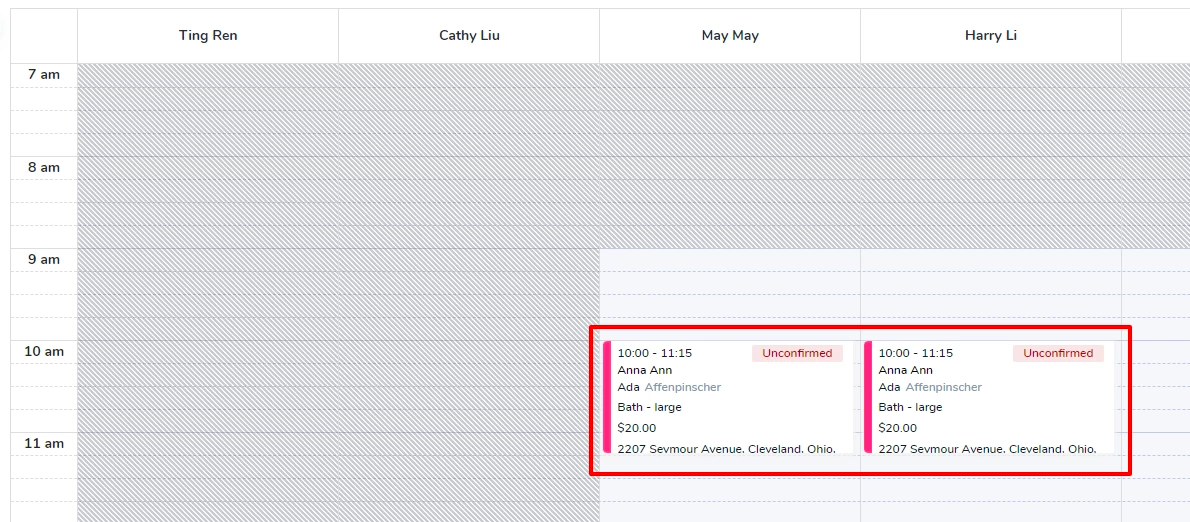Click 'Bath - large' in May May's appointment
The width and height of the screenshot is (1190, 522).
point(650,407)
